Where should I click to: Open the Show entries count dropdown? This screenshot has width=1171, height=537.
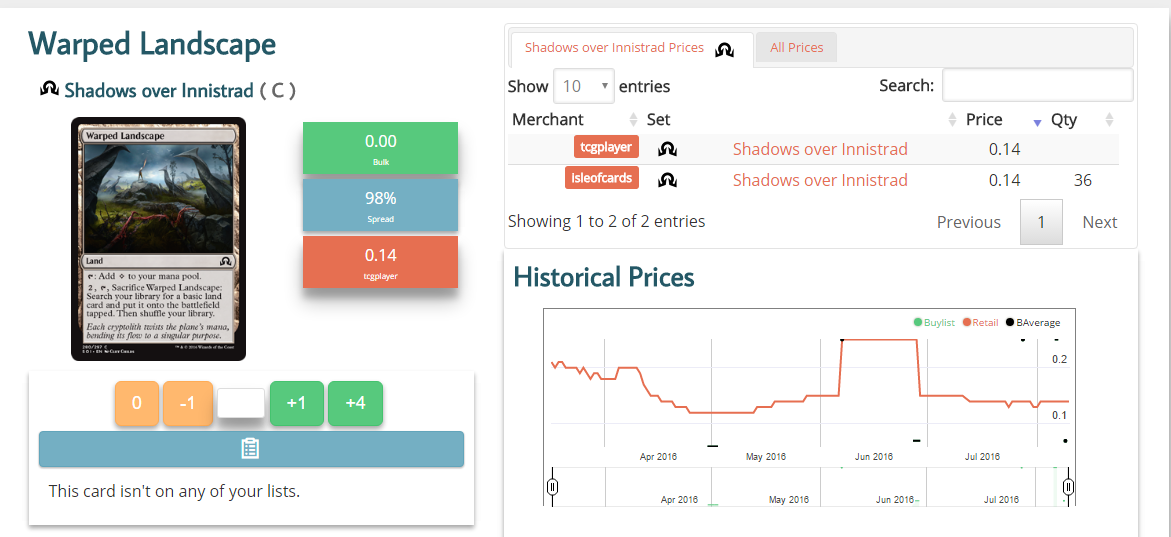[x=584, y=86]
